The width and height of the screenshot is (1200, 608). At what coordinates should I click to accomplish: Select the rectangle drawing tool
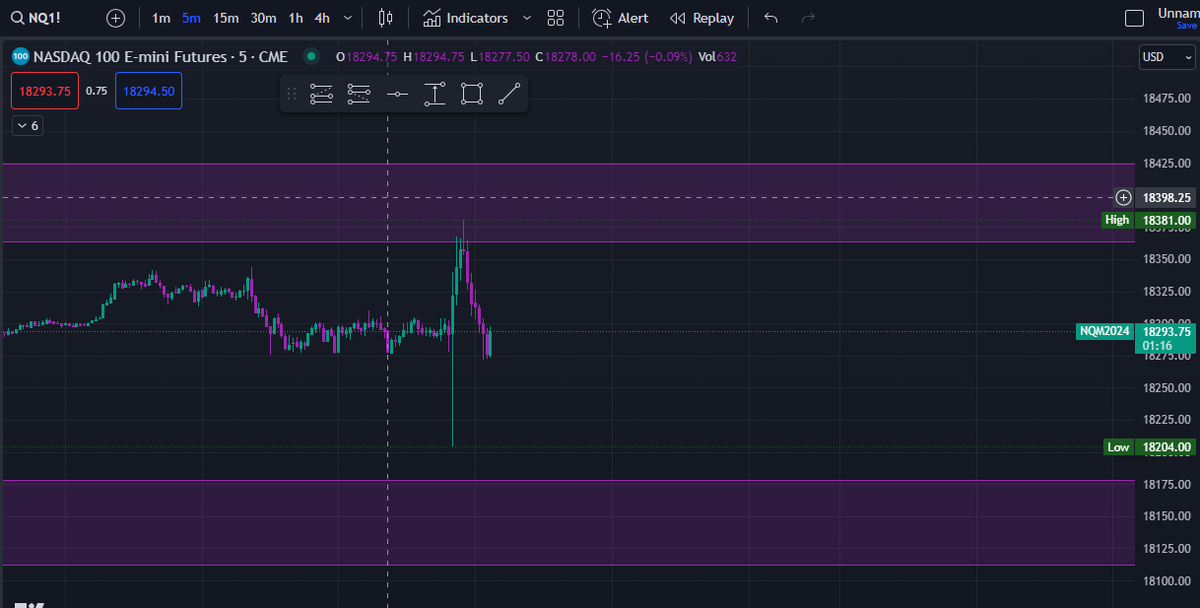click(x=472, y=94)
